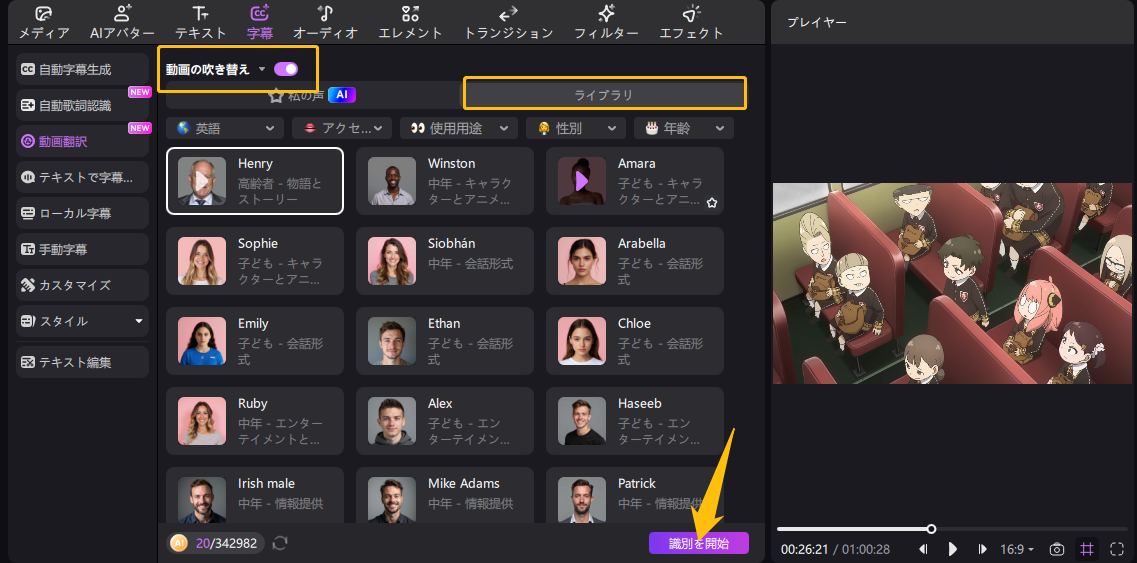
Task: Step back one frame in player
Action: (924, 549)
